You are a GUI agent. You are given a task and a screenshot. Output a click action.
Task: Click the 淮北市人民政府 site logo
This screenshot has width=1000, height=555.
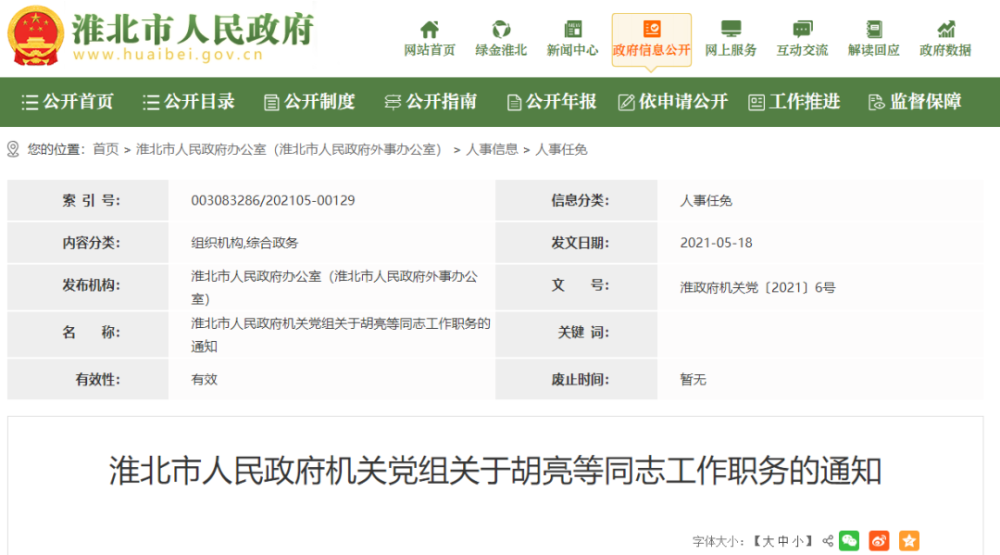(x=160, y=36)
